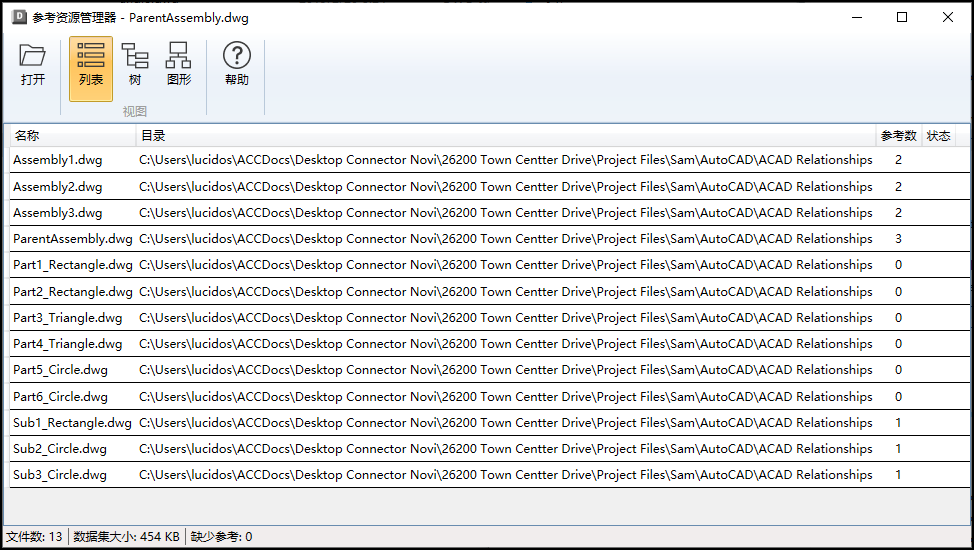974x550 pixels.
Task: Click the directory path of ParentAssembly.dwg
Action: click(506, 239)
